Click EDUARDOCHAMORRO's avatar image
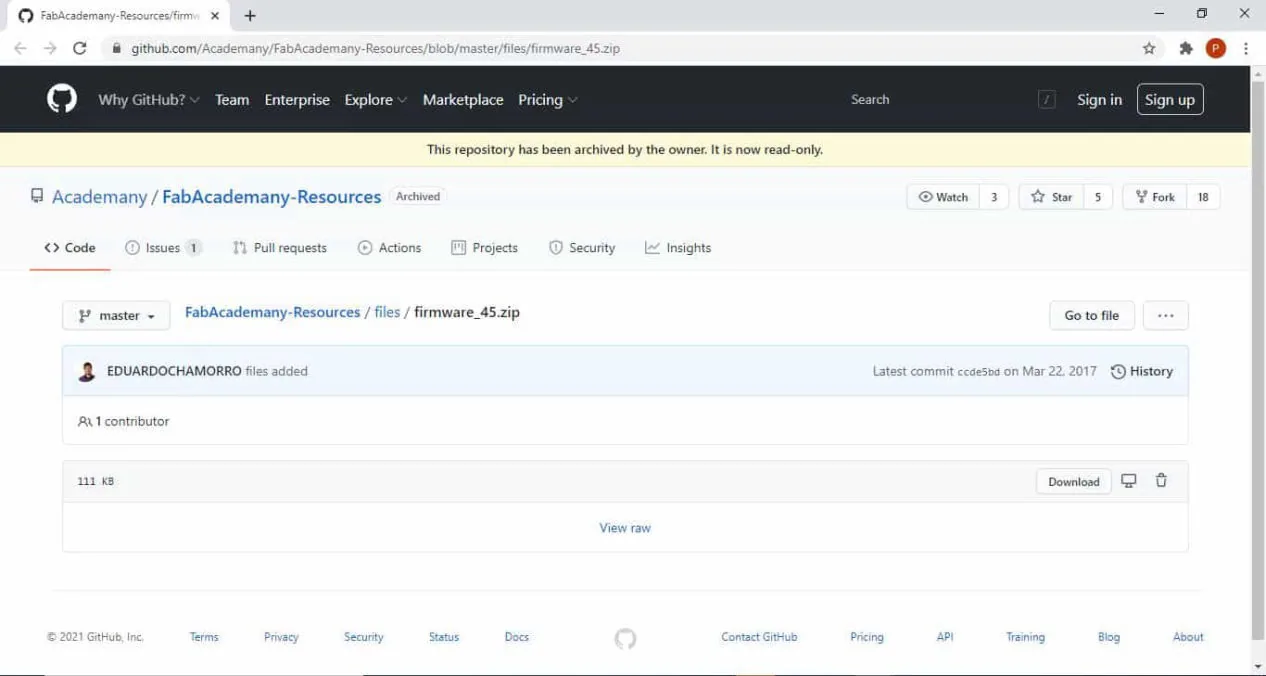 tap(87, 371)
